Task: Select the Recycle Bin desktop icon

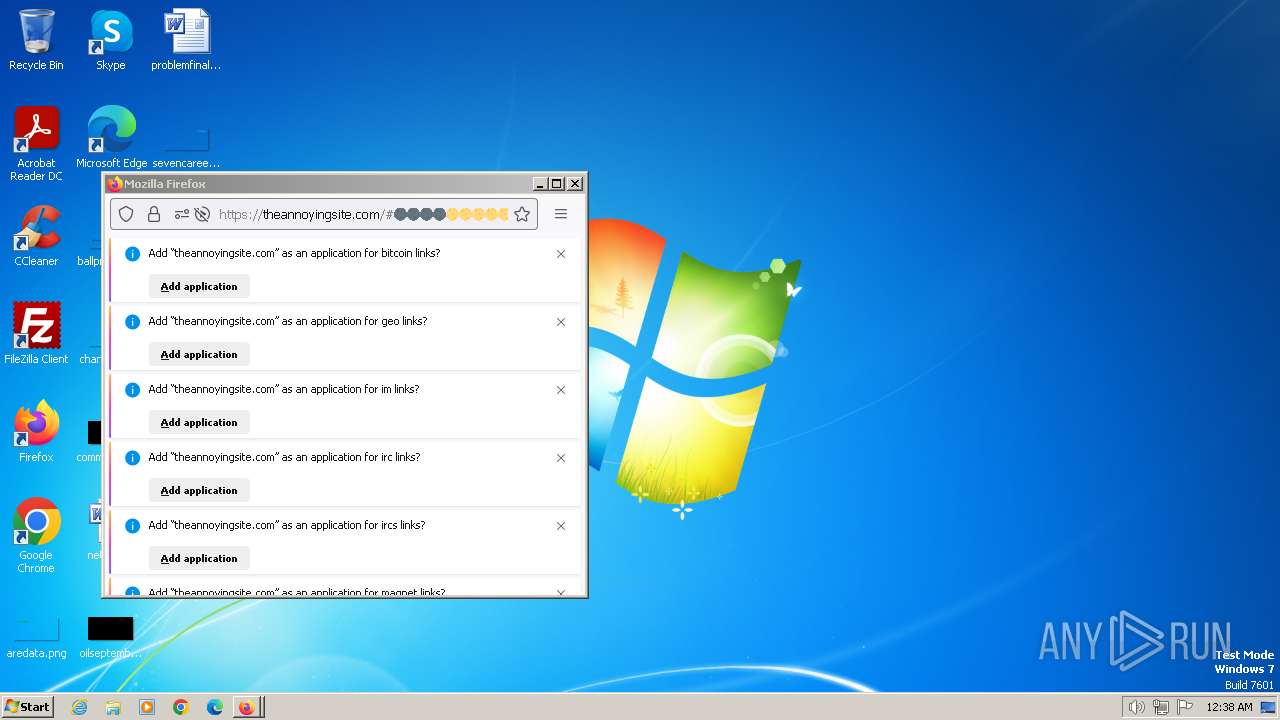Action: 36,40
